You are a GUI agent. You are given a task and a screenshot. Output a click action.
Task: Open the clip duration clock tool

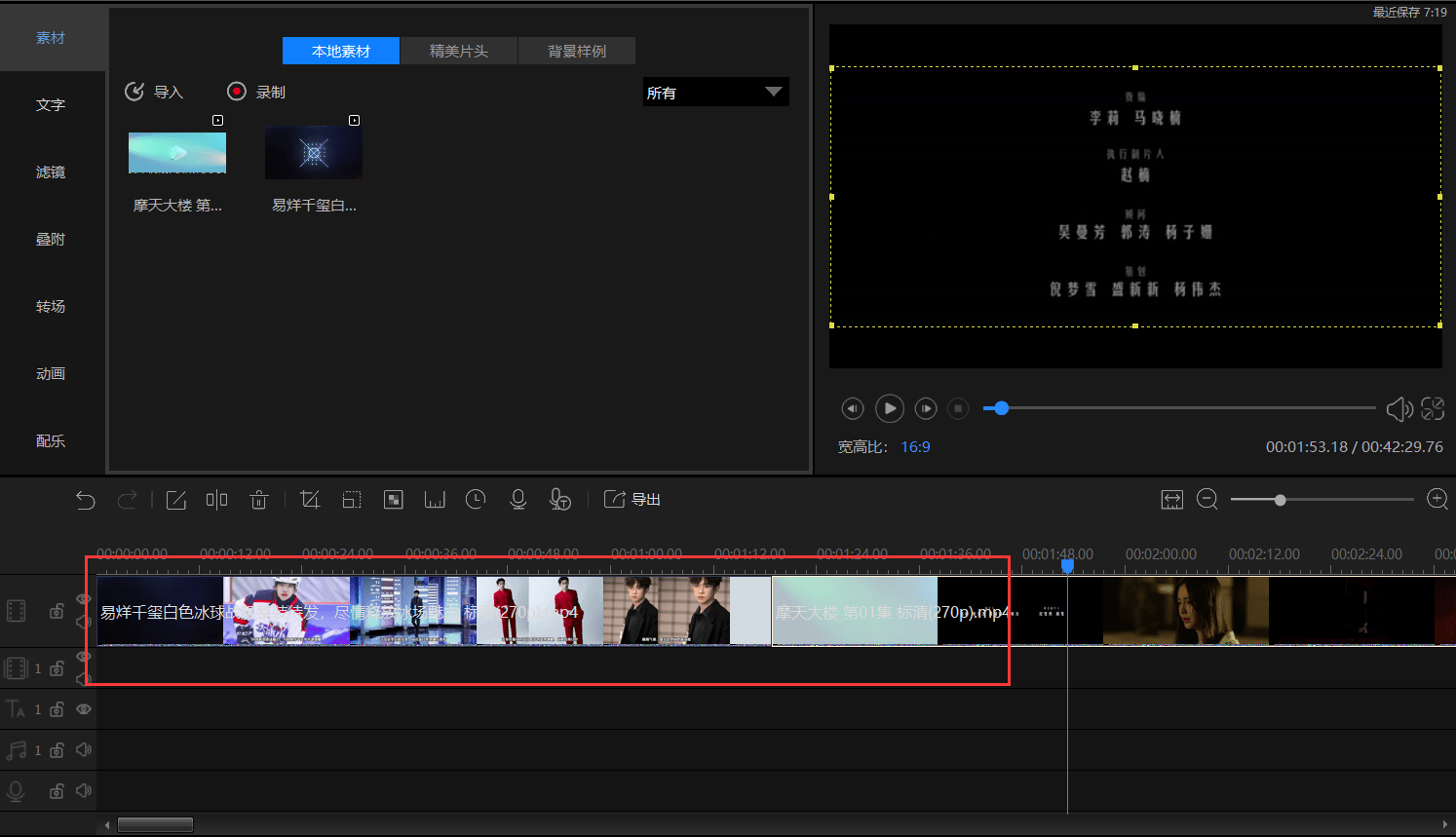point(476,500)
